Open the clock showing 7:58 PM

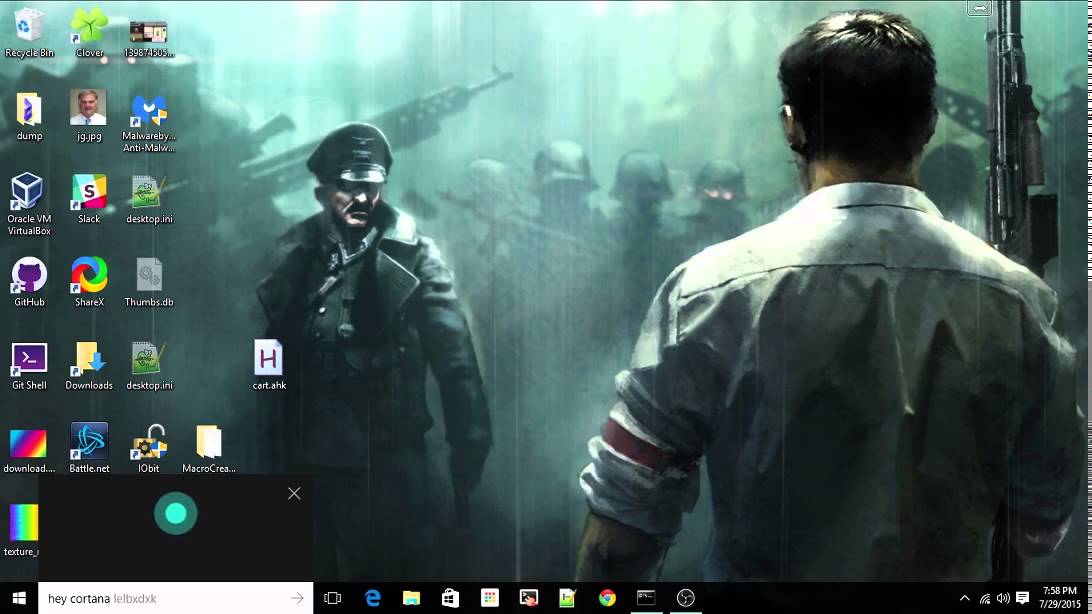(x=1059, y=598)
